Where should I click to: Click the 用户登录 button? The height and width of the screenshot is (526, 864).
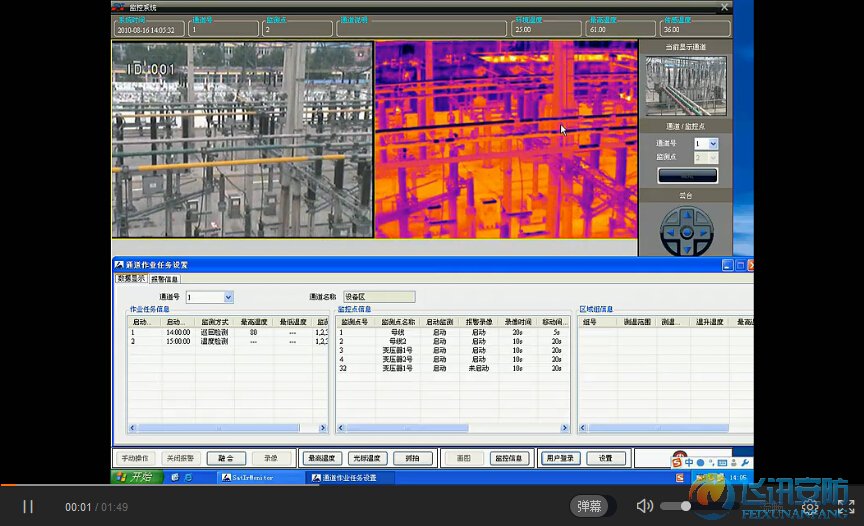(560, 458)
